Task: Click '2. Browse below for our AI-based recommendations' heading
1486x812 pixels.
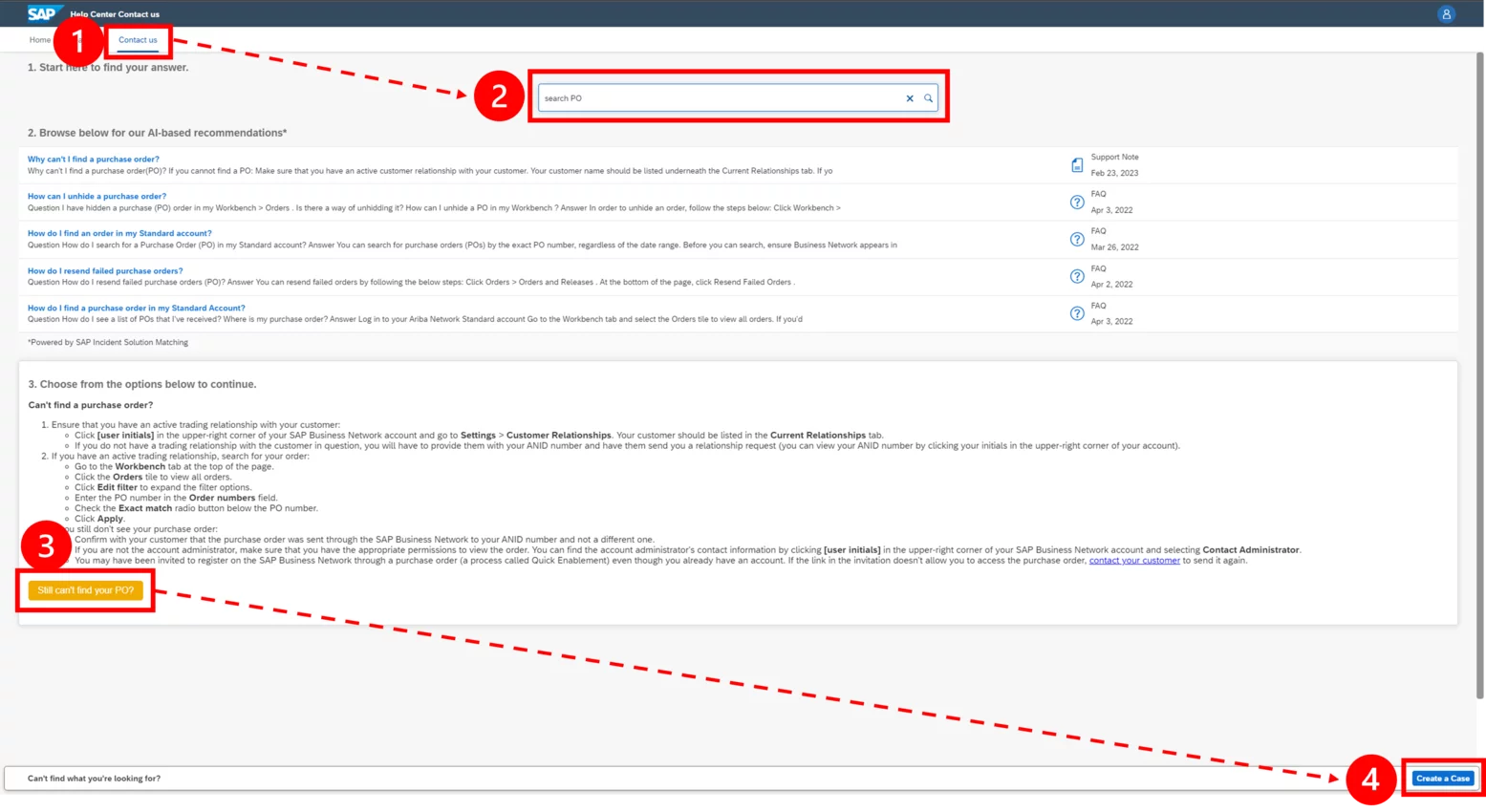Action: tap(158, 133)
